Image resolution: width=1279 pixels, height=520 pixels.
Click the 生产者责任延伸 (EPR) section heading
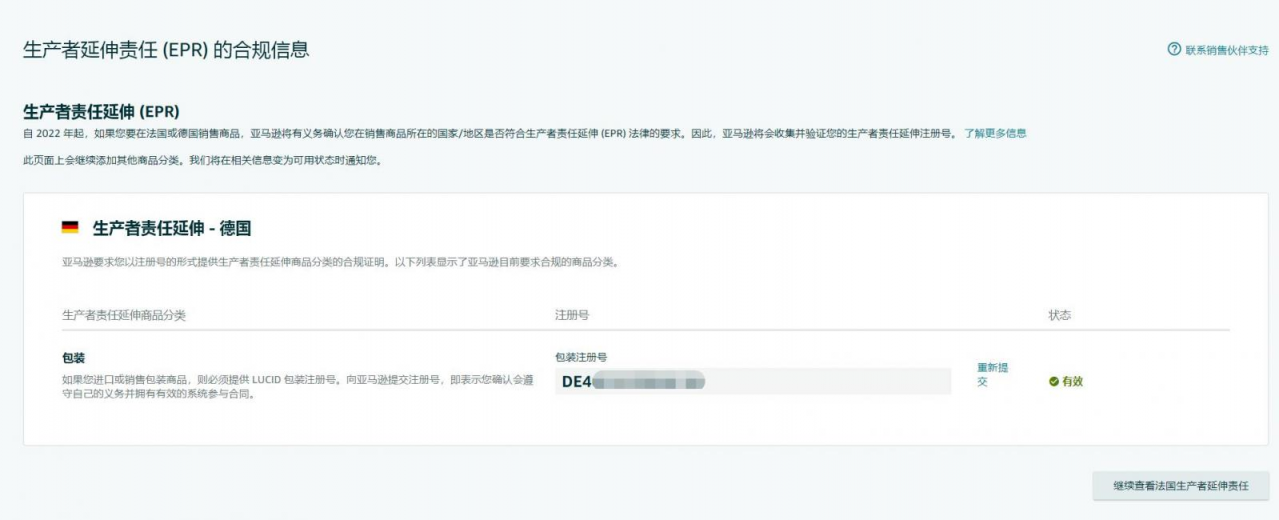coord(101,110)
